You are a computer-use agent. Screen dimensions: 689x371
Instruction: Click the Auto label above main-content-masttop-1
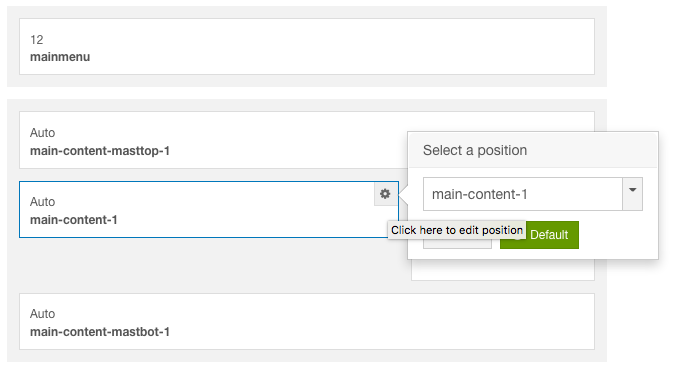42,133
